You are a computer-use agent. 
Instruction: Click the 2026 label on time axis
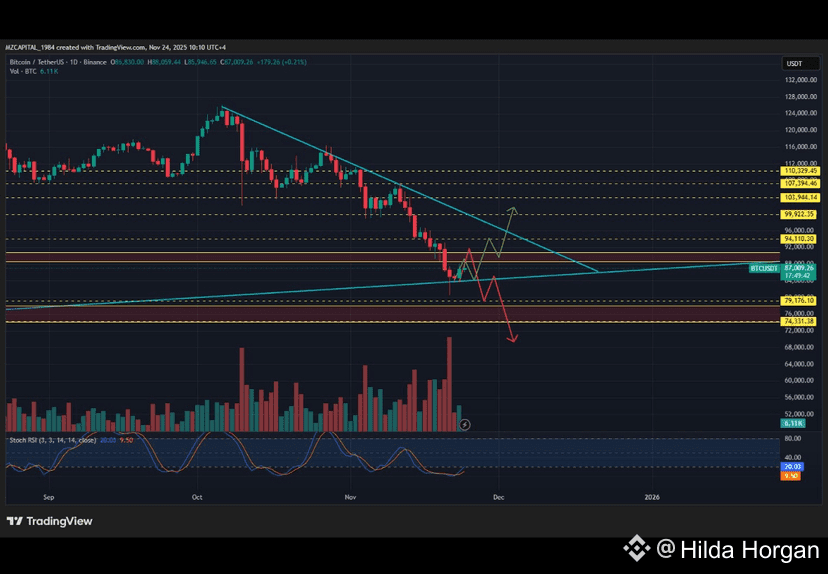coord(652,497)
